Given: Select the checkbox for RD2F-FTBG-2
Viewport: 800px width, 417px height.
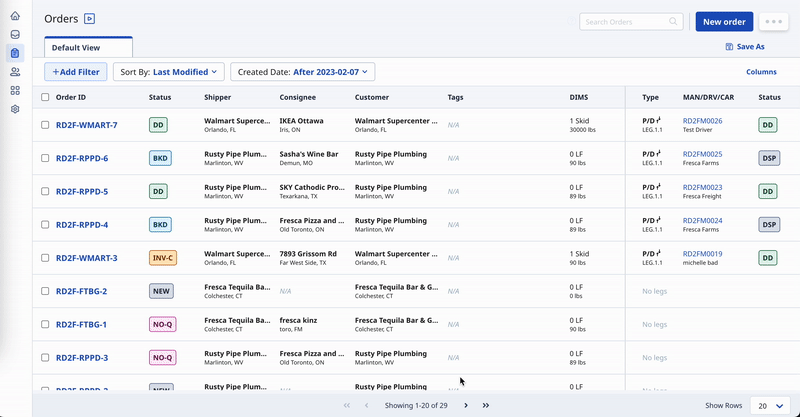Looking at the screenshot, I should coord(45,291).
